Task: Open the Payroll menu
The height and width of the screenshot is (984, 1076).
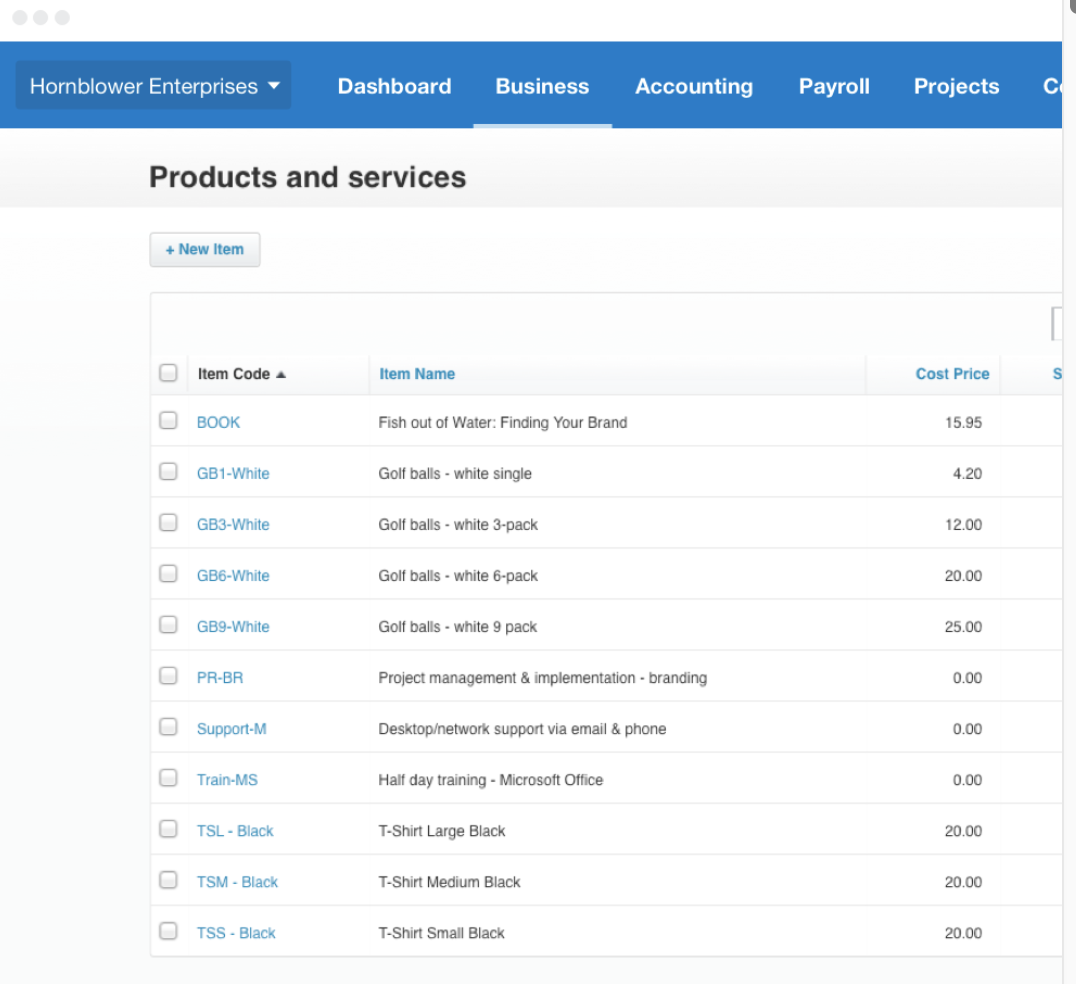Action: 833,86
